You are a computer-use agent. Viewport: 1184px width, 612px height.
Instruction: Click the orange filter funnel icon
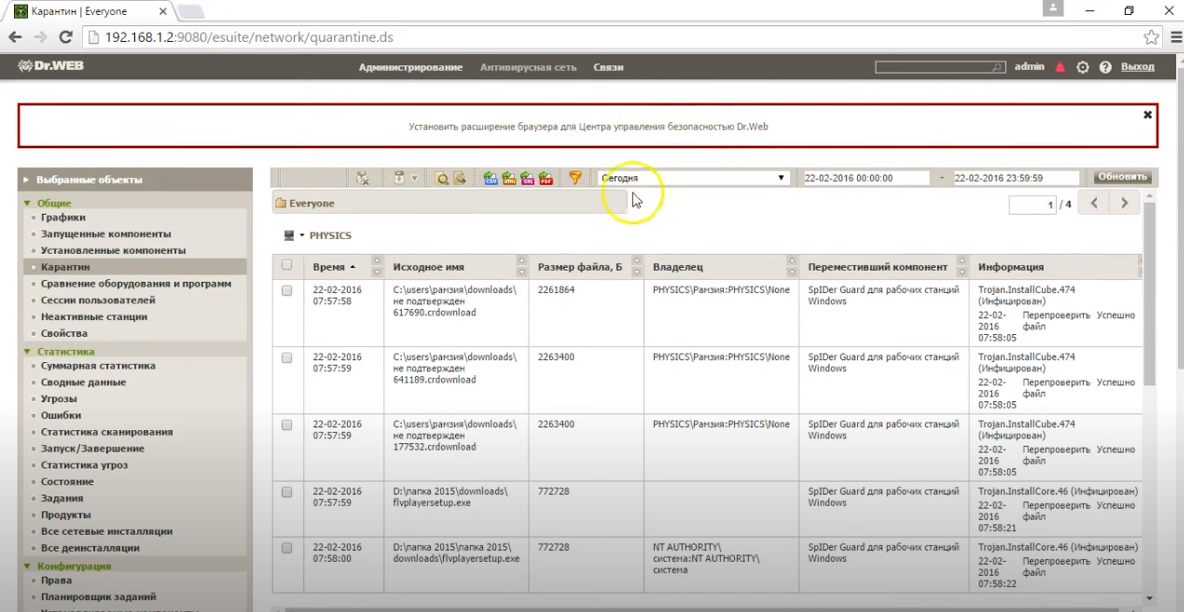pyautogui.click(x=575, y=178)
